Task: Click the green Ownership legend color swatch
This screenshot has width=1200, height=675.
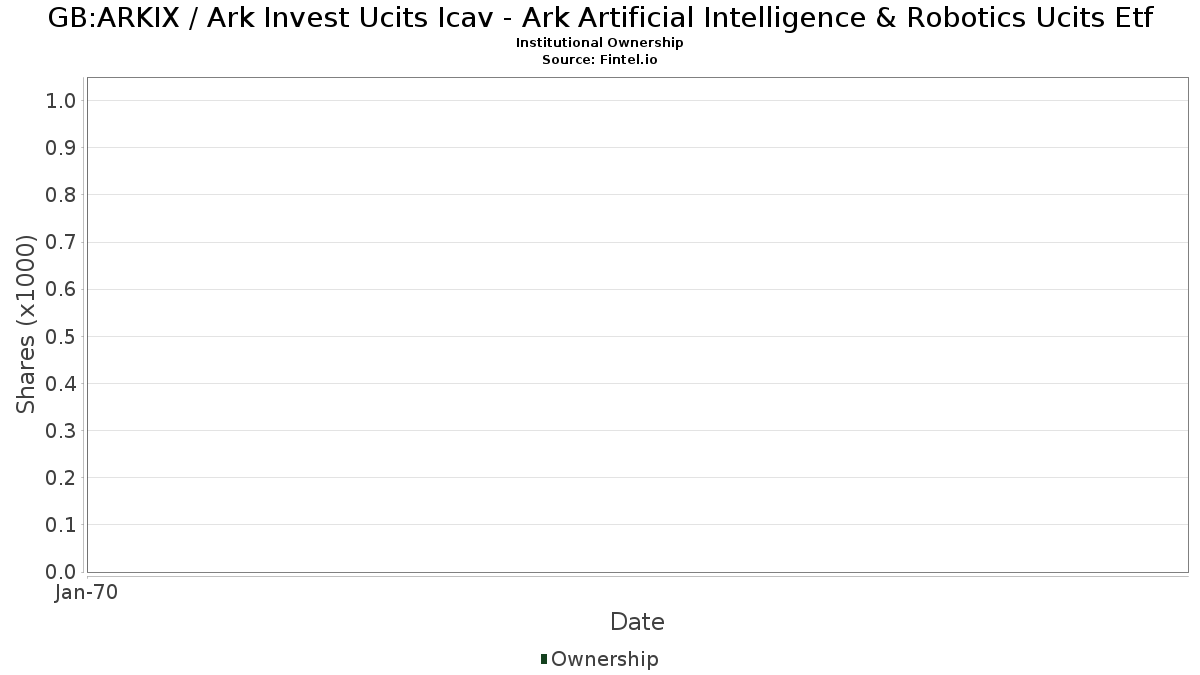Action: click(x=544, y=658)
